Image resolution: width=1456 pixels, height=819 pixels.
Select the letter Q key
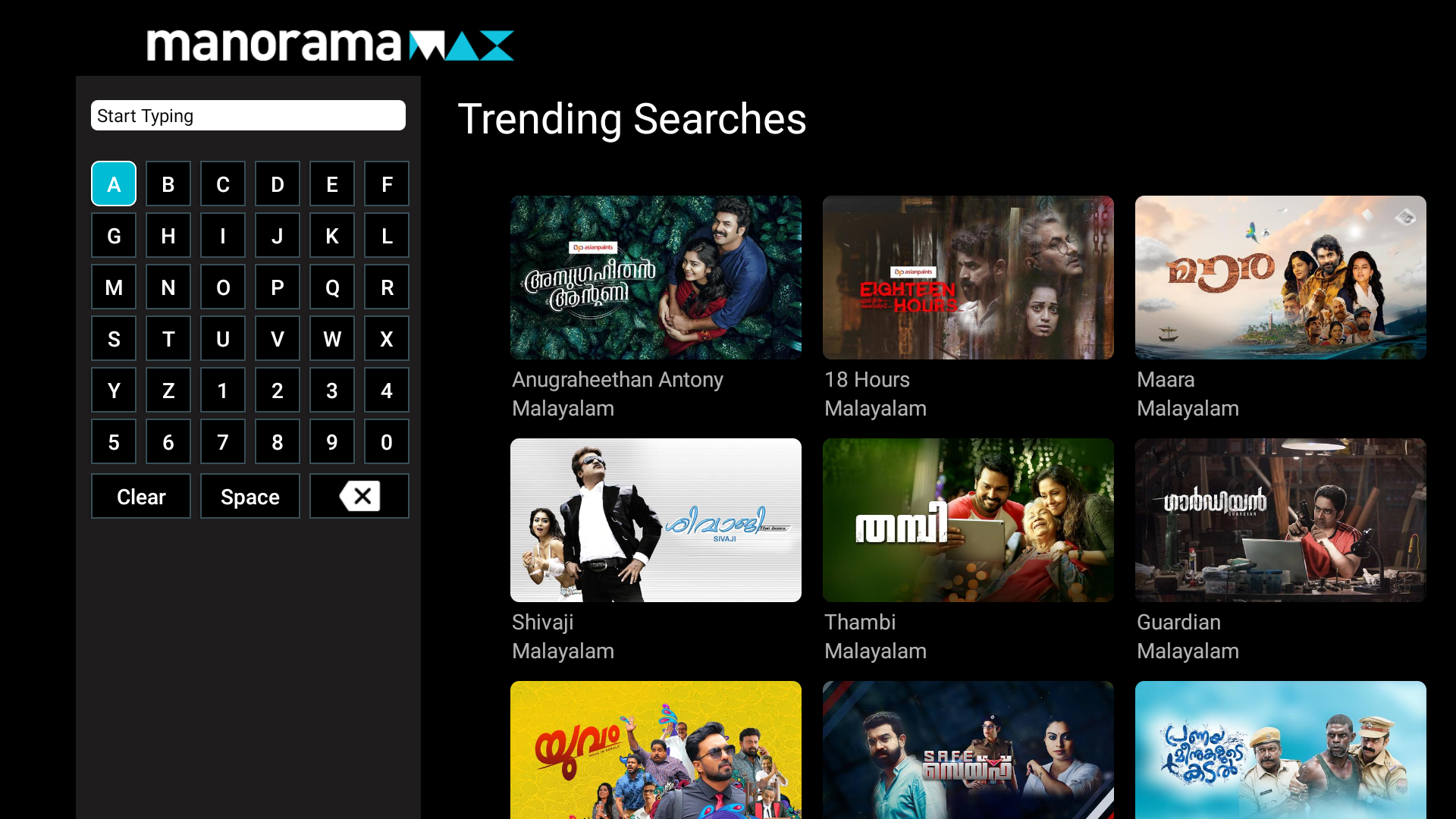click(x=332, y=287)
